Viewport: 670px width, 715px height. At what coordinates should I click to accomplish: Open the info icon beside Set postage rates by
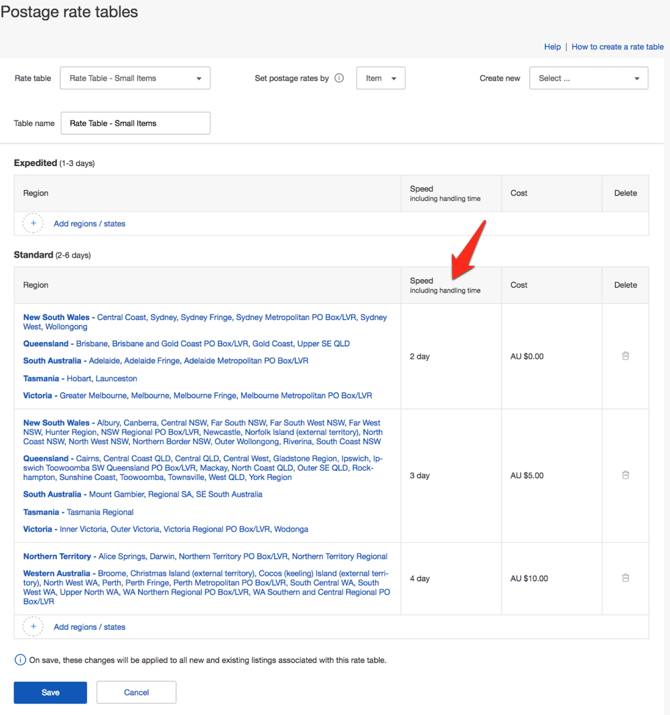(x=339, y=78)
